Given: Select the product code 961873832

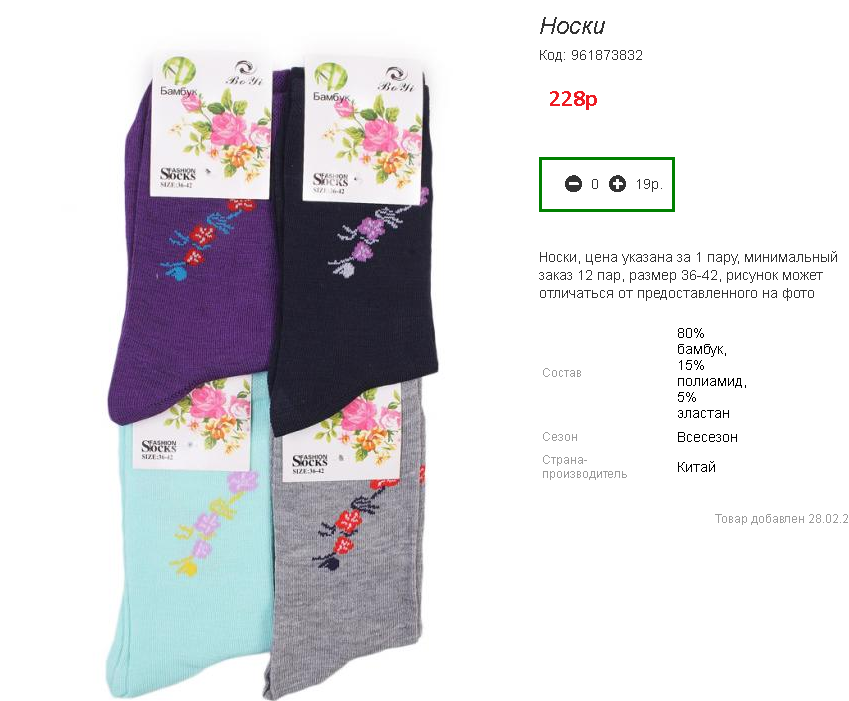Looking at the screenshot, I should [x=606, y=55].
